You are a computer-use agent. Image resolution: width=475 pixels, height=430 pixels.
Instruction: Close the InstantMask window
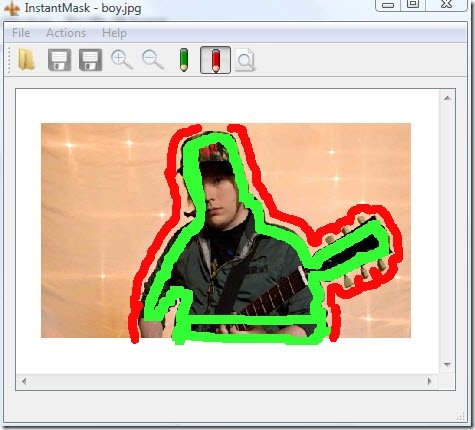click(x=446, y=4)
